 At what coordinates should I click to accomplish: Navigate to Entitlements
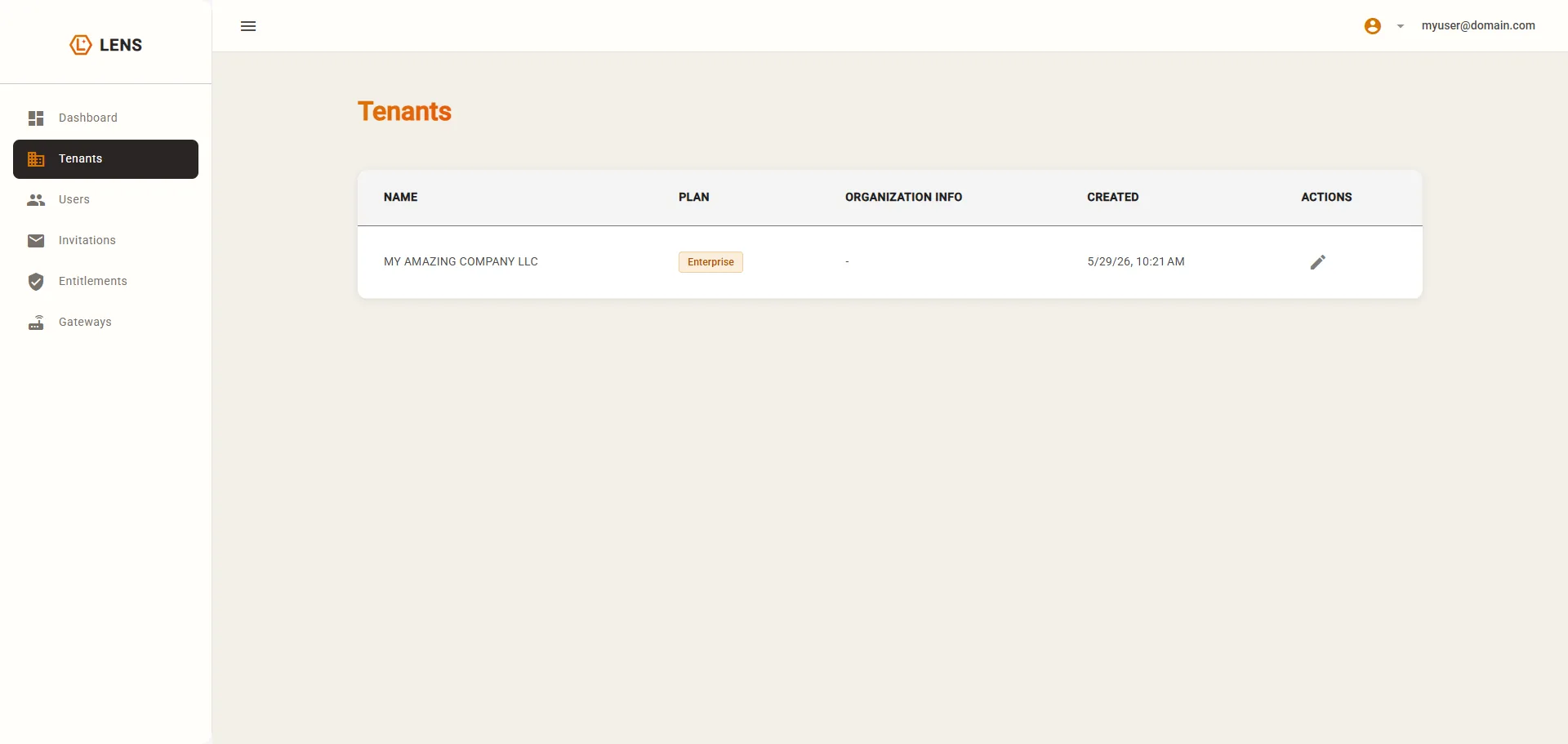click(x=105, y=282)
